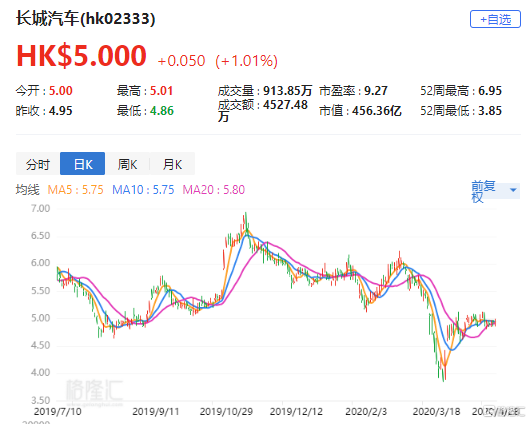
Task: Open the 前复权 adjustment selector label
Action: pos(483,191)
